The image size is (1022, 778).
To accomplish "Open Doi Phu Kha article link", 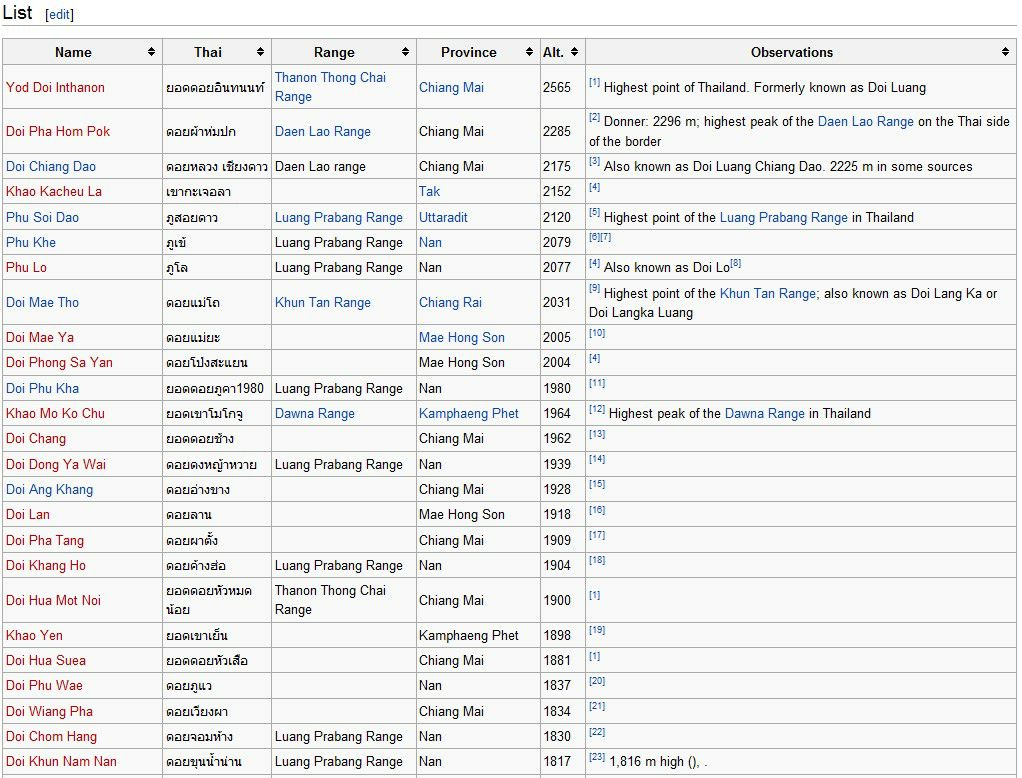I will point(42,388).
